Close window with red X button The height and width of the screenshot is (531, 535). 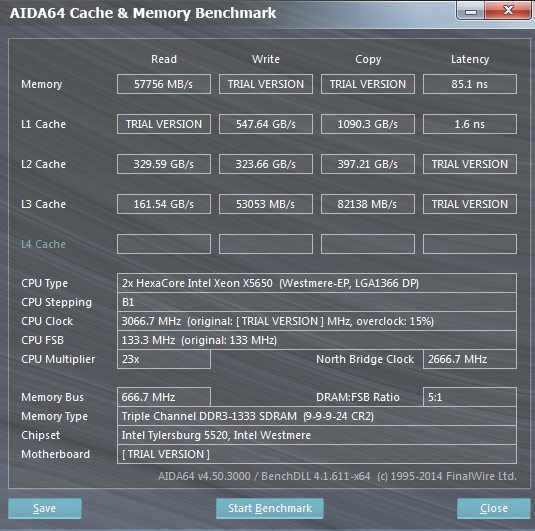pyautogui.click(x=508, y=10)
